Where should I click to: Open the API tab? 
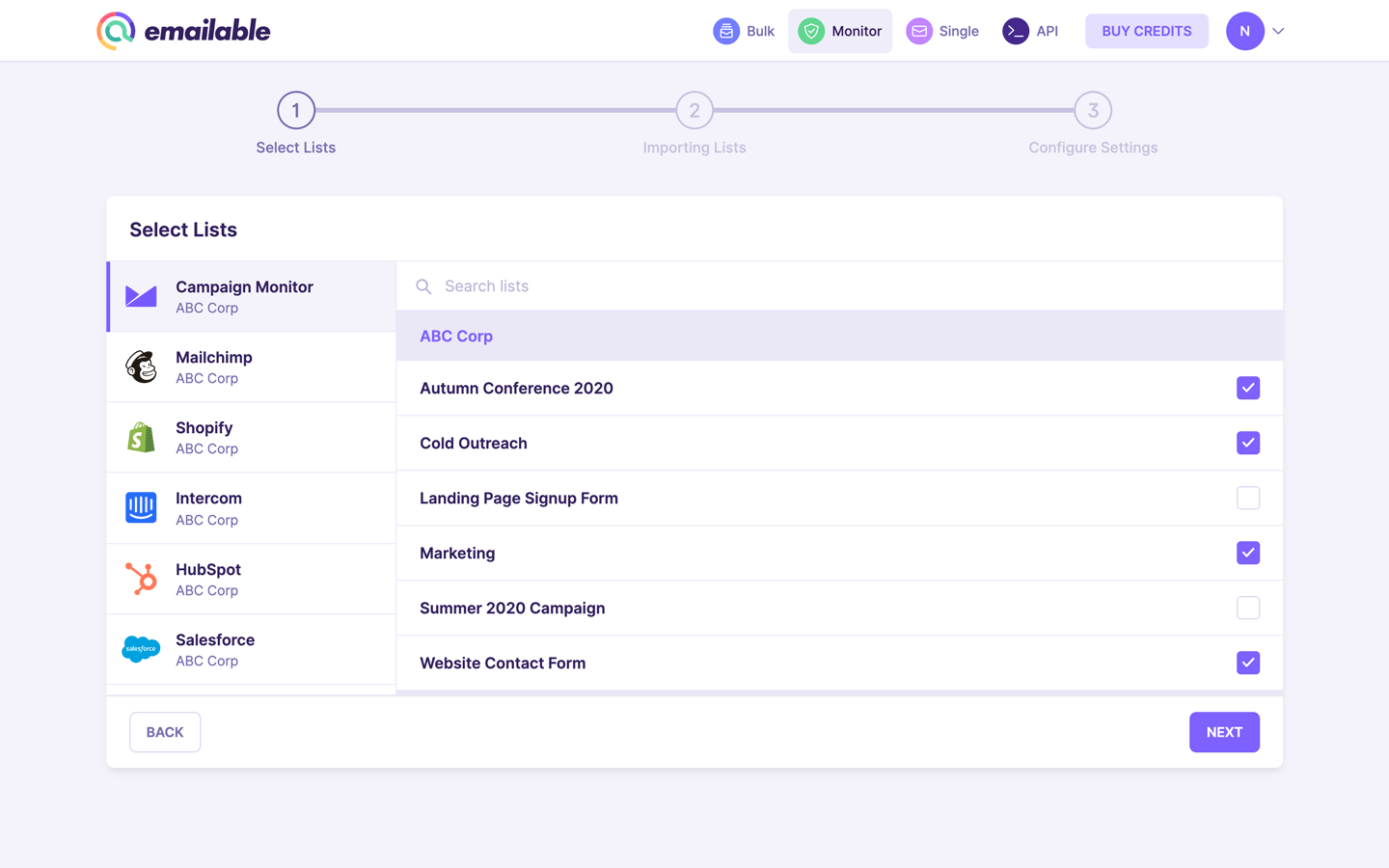click(x=1030, y=31)
